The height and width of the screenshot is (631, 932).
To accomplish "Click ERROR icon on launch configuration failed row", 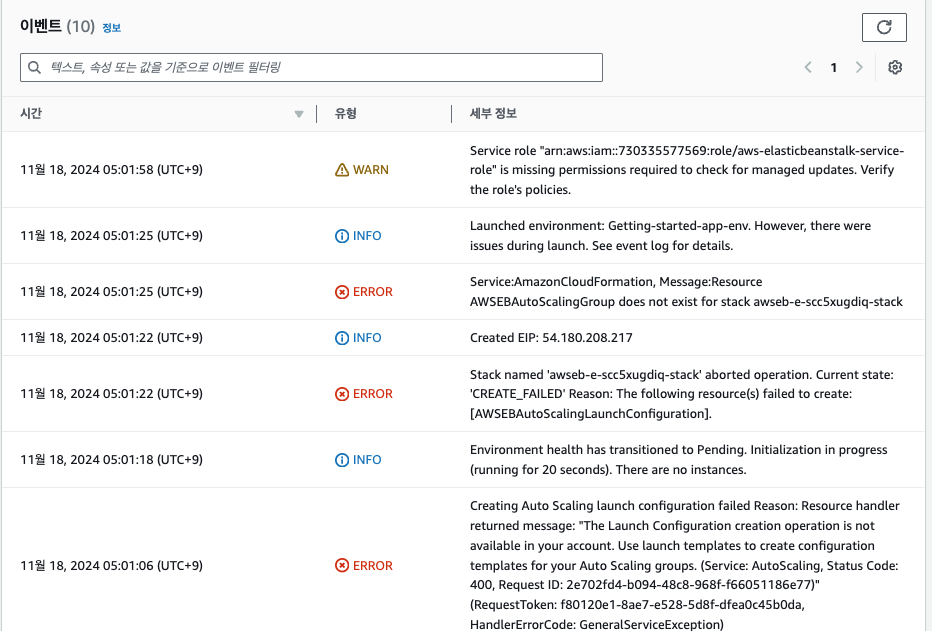I will pos(342,566).
